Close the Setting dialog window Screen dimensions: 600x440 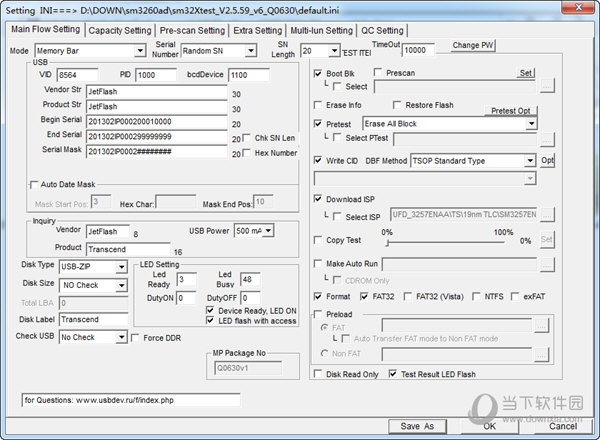click(x=579, y=7)
